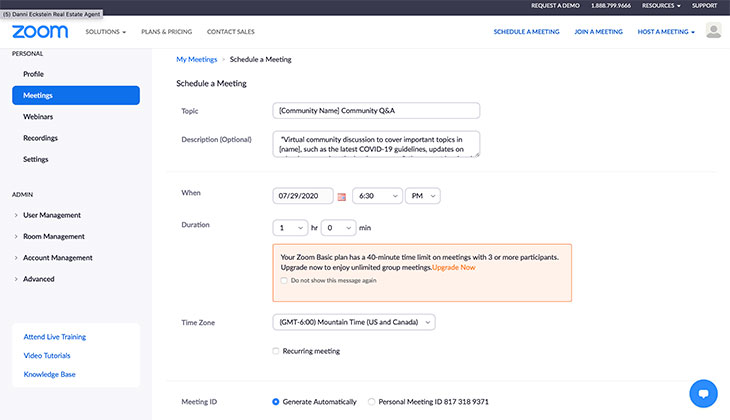The width and height of the screenshot is (730, 420).
Task: Open the duration hours dropdown
Action: [x=291, y=228]
